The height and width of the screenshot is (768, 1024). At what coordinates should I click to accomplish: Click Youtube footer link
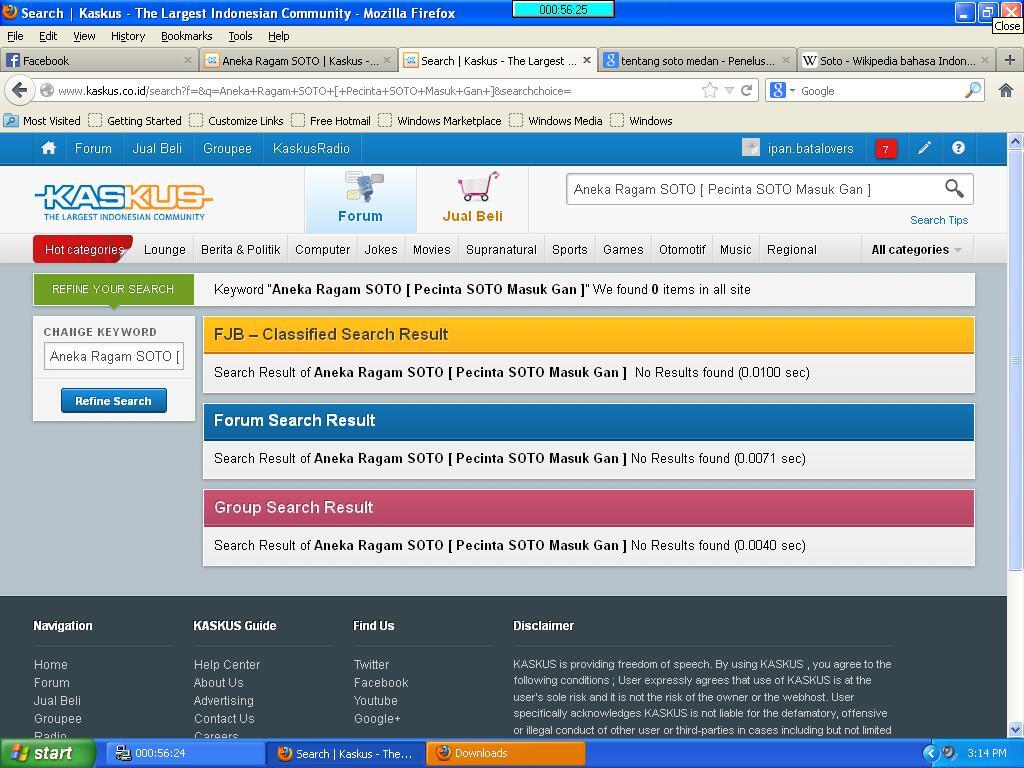point(376,700)
